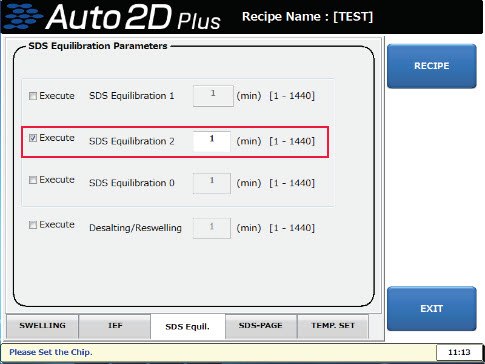485x364 pixels.
Task: Click the 'SDS Equilibration 1' label
Action: pyautogui.click(x=132, y=96)
